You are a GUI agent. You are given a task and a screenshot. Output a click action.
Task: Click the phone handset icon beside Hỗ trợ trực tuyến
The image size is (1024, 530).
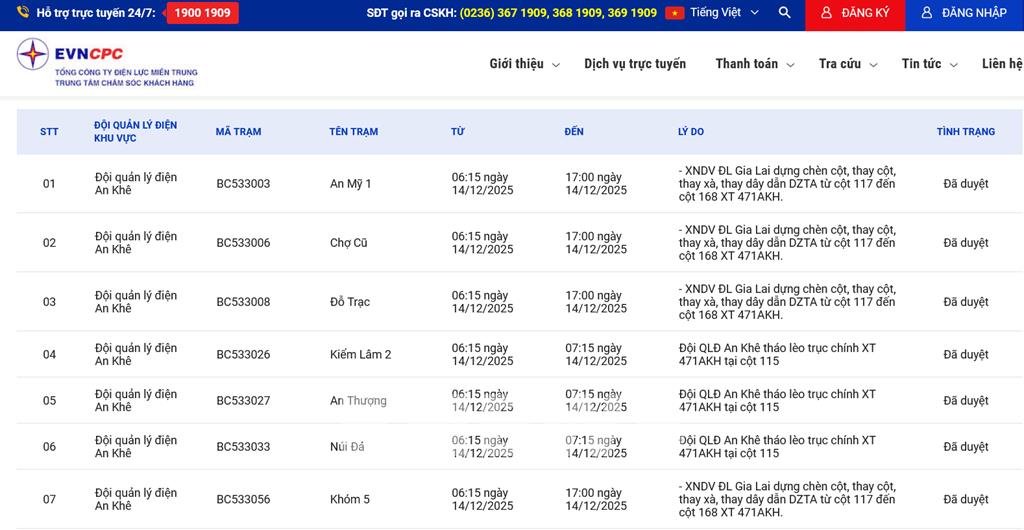[23, 13]
